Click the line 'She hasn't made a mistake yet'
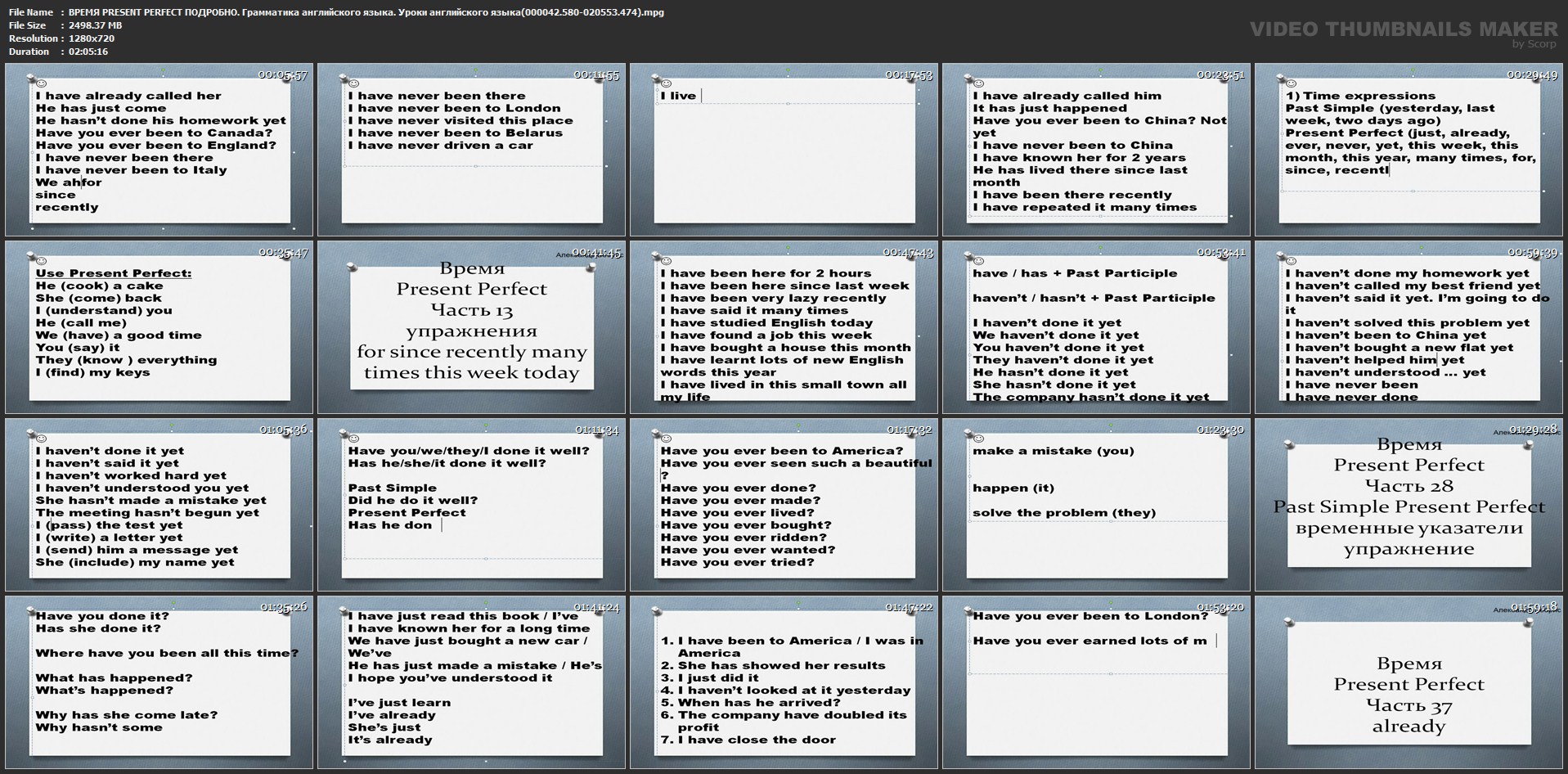This screenshot has height=774, width=1568. point(151,501)
